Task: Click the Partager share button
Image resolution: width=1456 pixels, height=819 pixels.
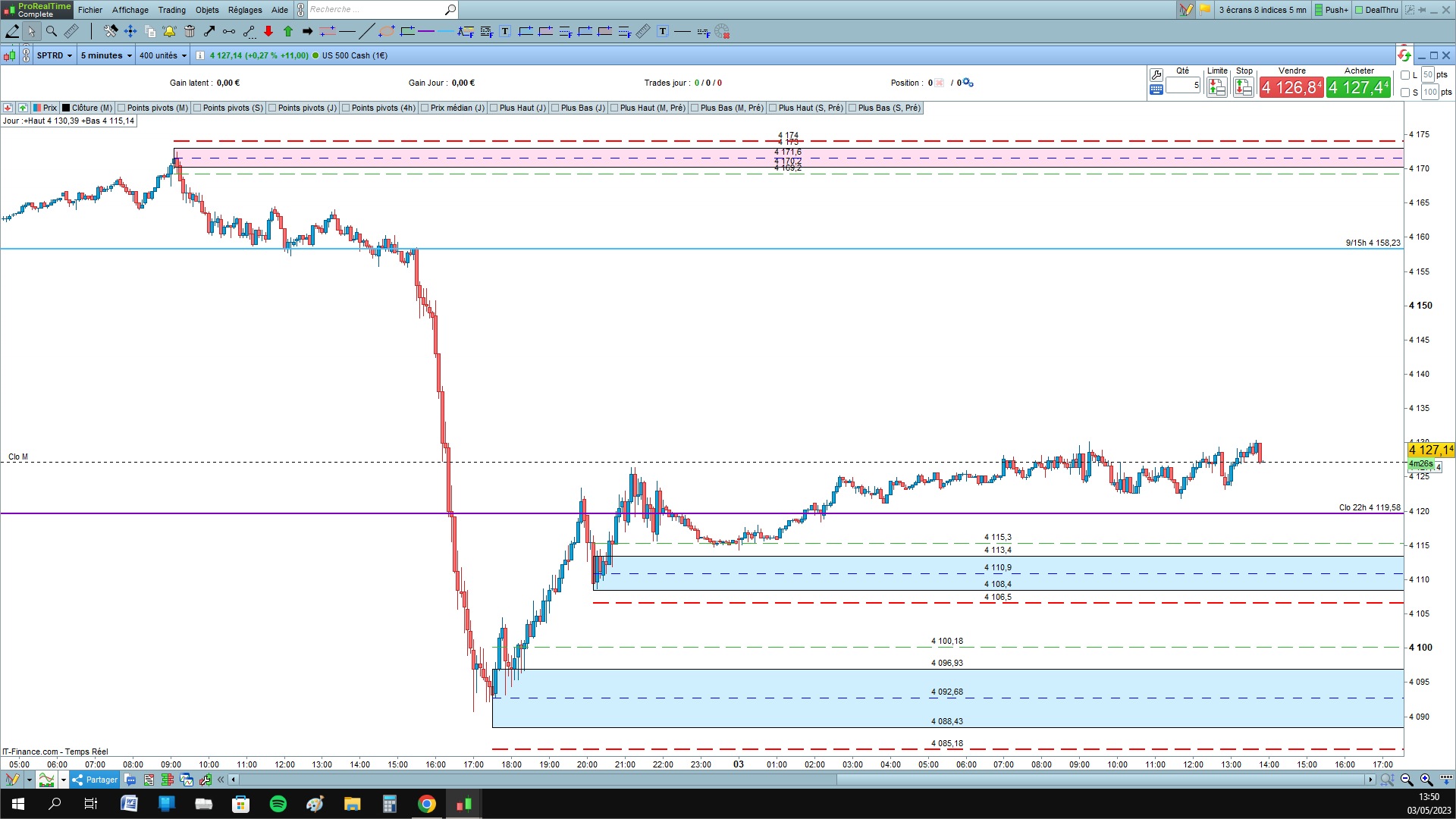Action: click(96, 780)
